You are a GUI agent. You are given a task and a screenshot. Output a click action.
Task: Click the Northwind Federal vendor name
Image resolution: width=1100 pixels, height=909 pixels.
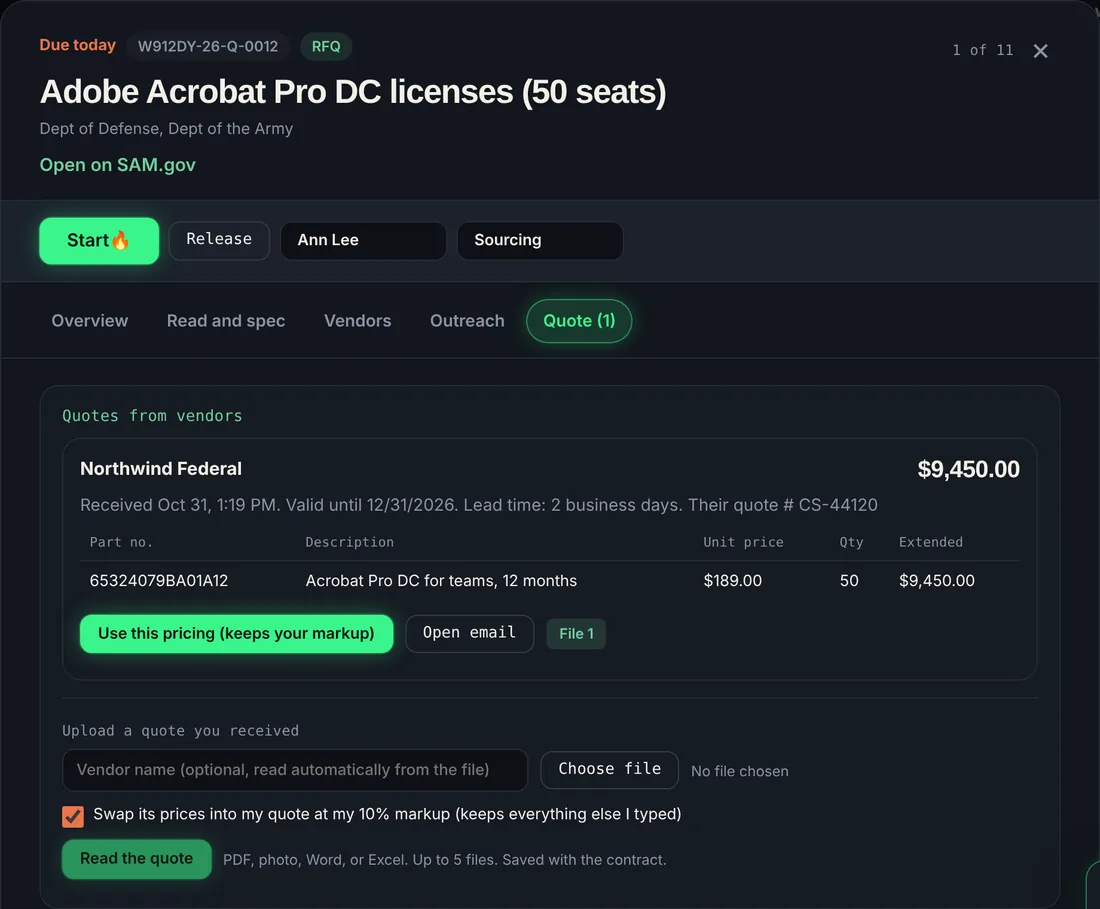pyautogui.click(x=161, y=469)
